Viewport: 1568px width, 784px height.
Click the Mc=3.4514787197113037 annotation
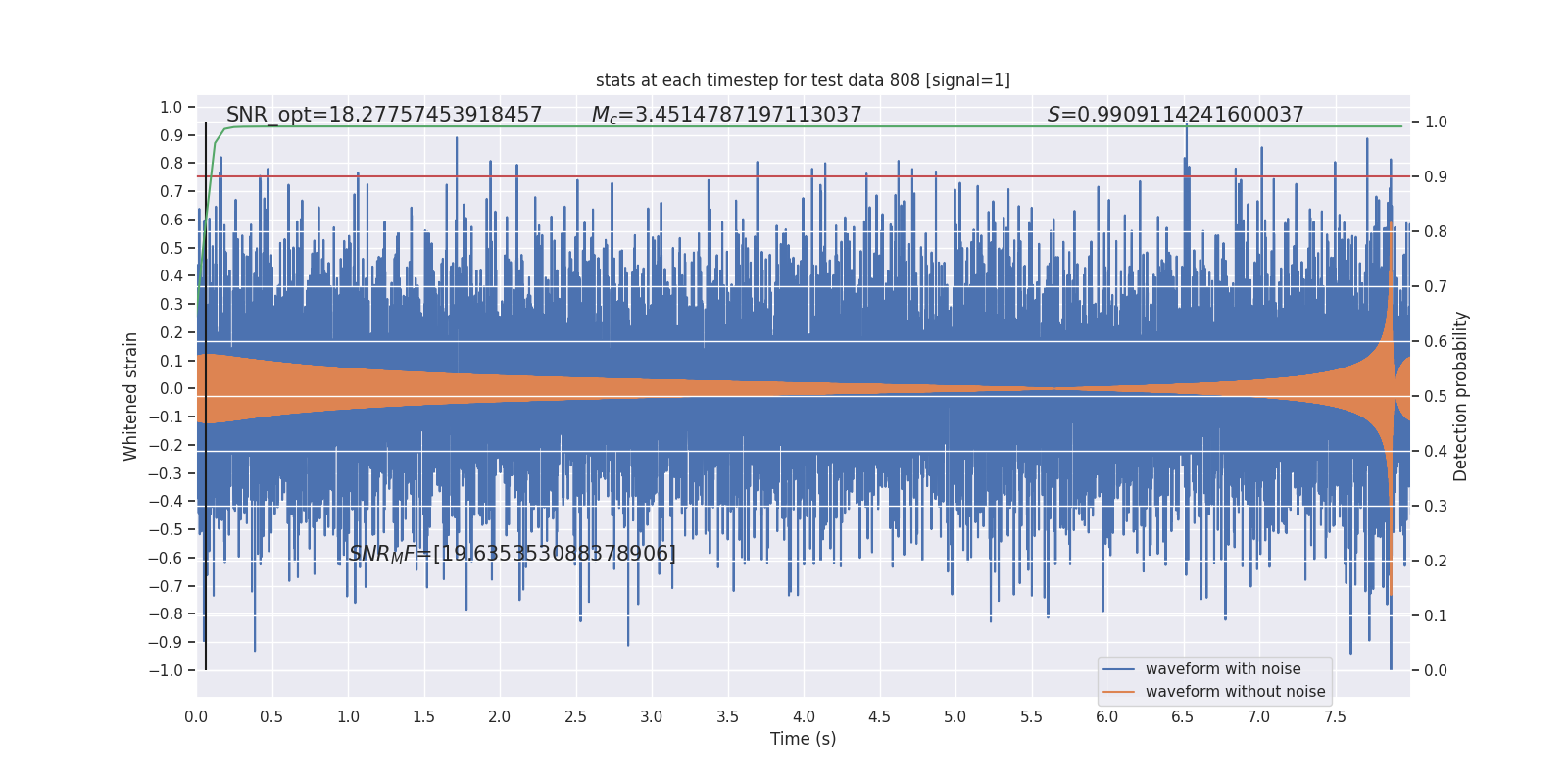click(x=726, y=115)
